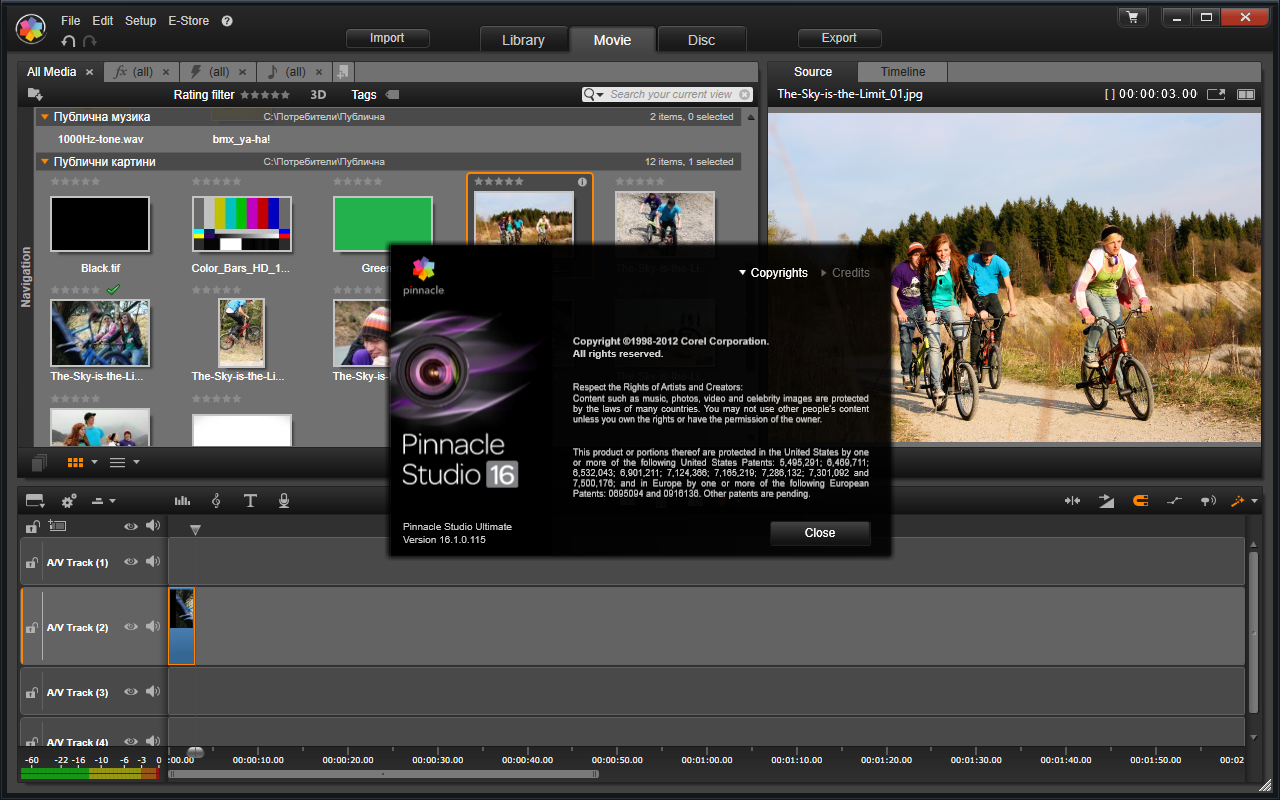Switch to the Disc tab
The height and width of the screenshot is (800, 1280).
702,40
